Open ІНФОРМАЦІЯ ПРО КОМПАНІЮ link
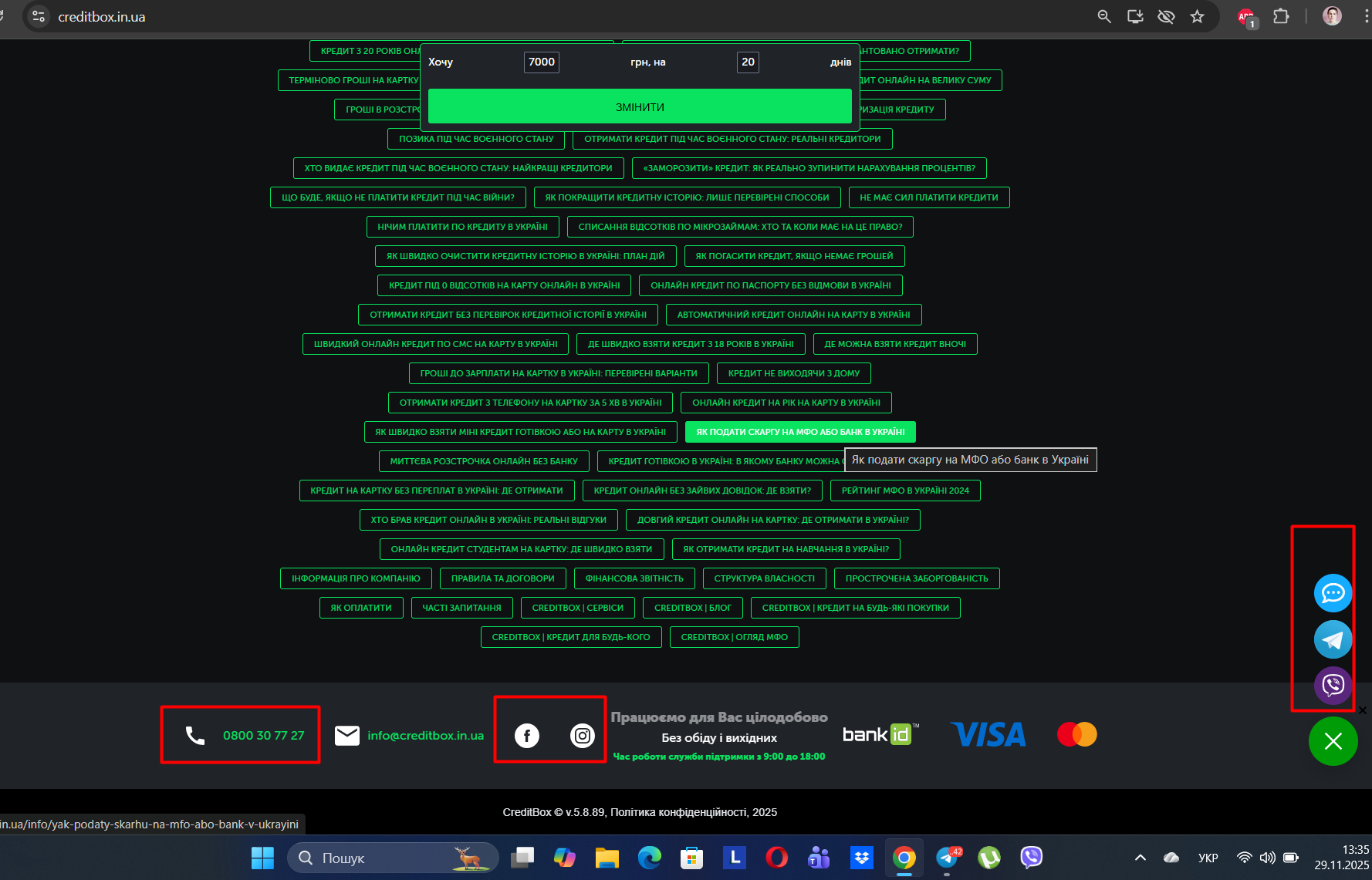 coord(356,578)
